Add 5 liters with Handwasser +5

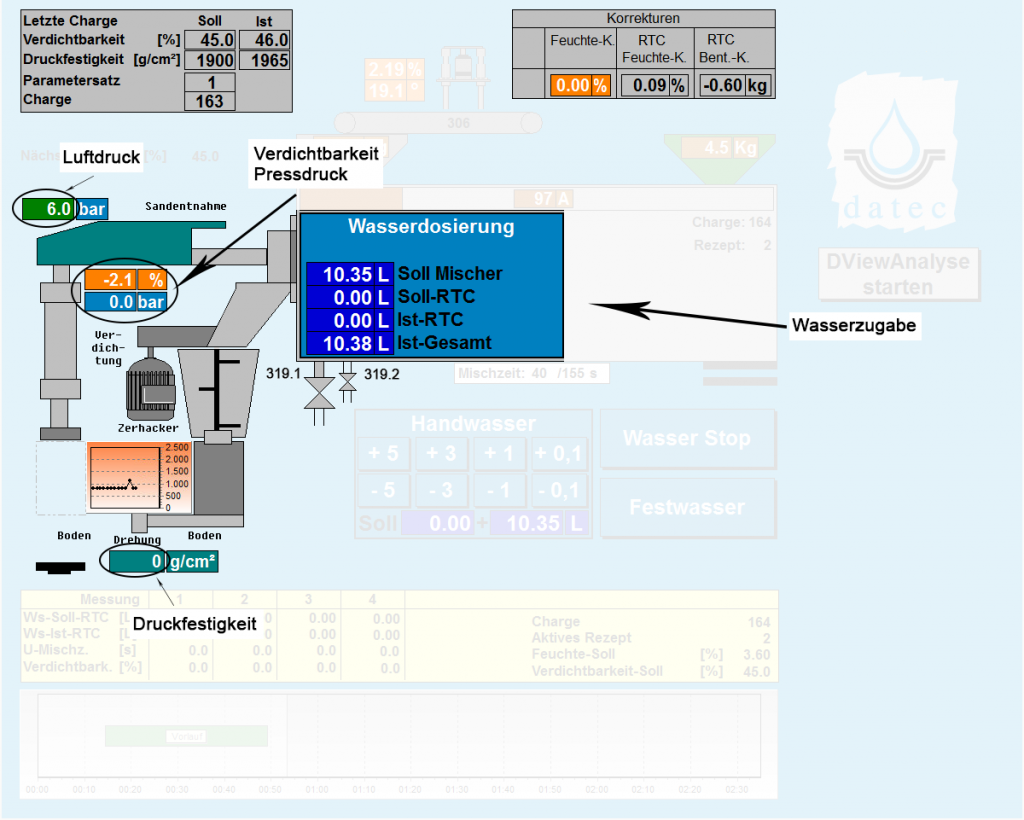(x=383, y=453)
